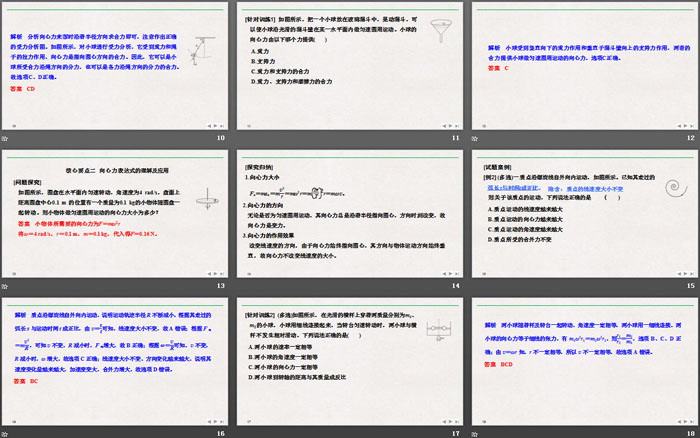Select slide 13 thumbnail with rotating disc
Image resolution: width=700 pixels, height=438 pixels.
coord(115,213)
